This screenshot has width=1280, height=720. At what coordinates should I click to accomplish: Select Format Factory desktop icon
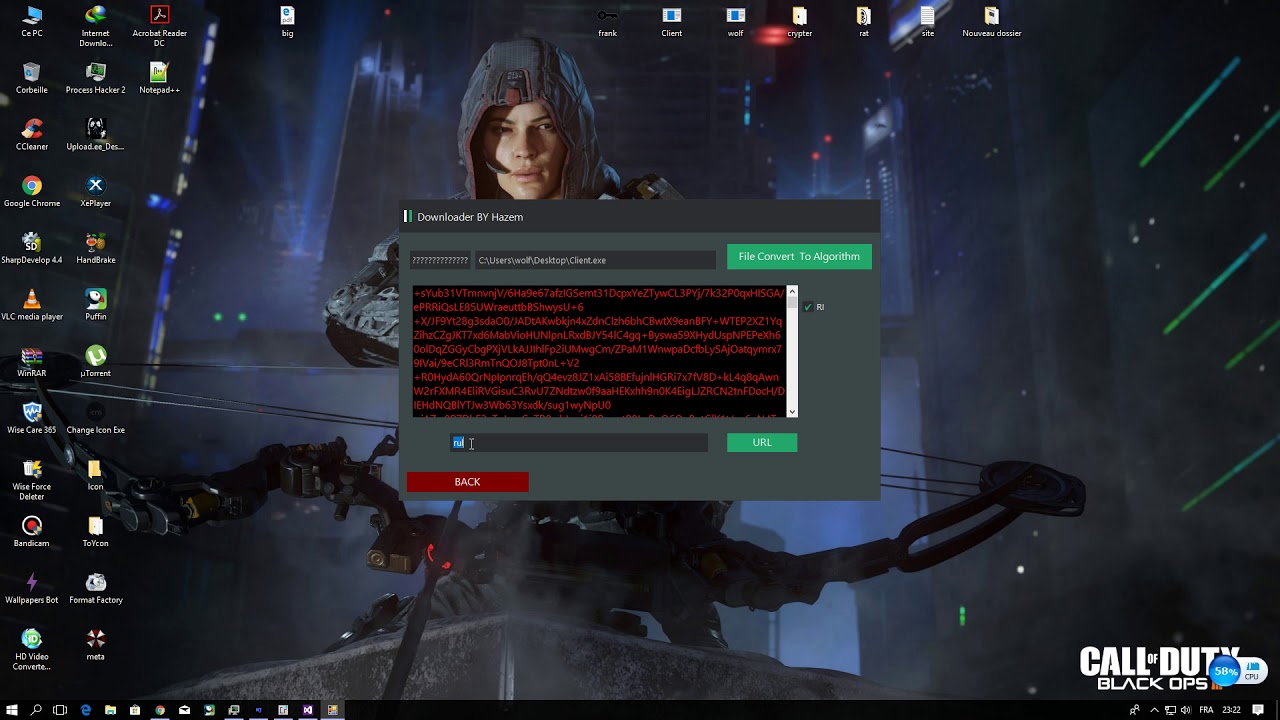96,589
